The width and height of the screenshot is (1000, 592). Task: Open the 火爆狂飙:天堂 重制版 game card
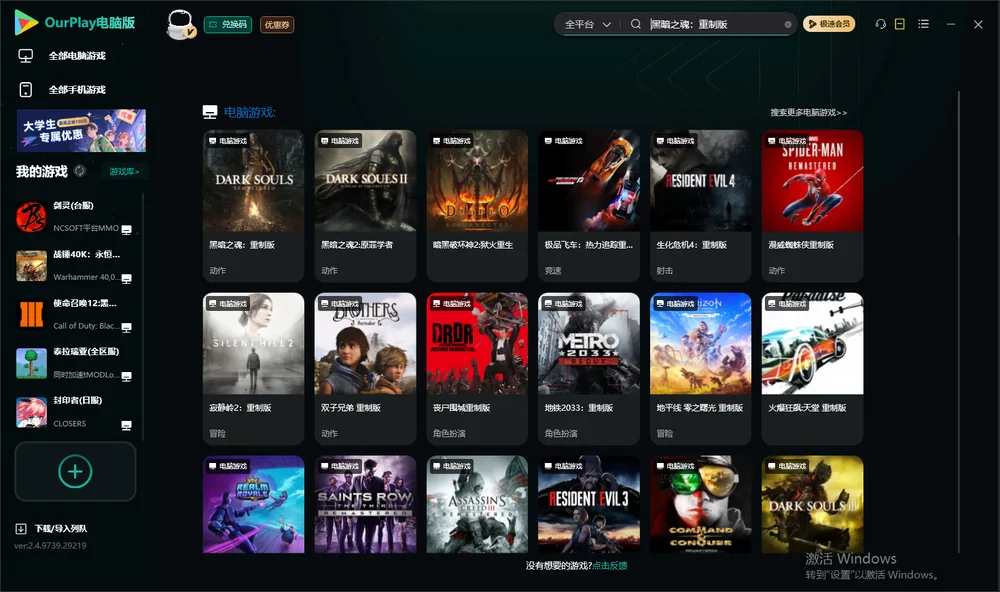(x=812, y=368)
